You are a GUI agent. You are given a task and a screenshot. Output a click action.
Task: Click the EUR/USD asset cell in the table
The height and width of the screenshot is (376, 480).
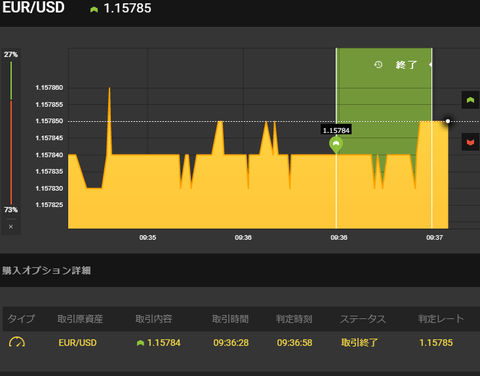[78, 343]
